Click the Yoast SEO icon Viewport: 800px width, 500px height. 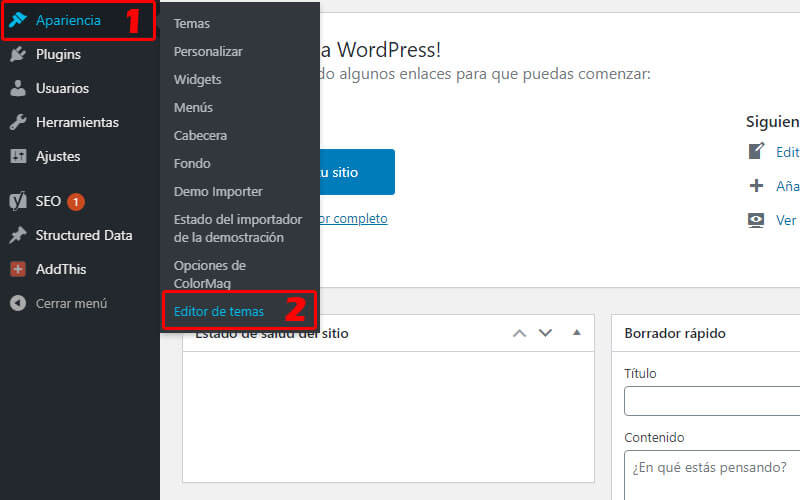pyautogui.click(x=18, y=201)
